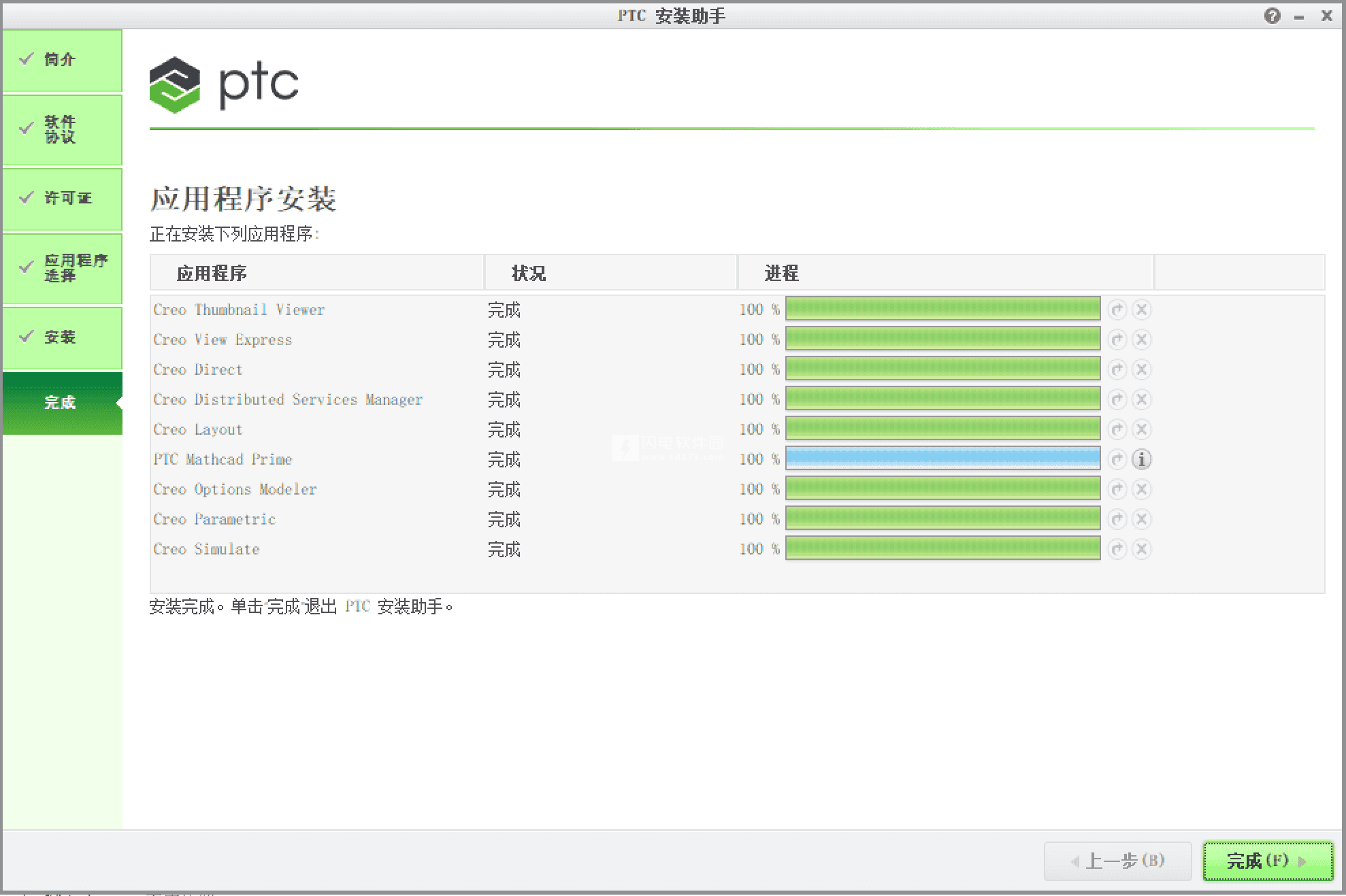Click the retry icon for PTC Mathcad Prime
This screenshot has height=896, width=1346.
click(1117, 459)
